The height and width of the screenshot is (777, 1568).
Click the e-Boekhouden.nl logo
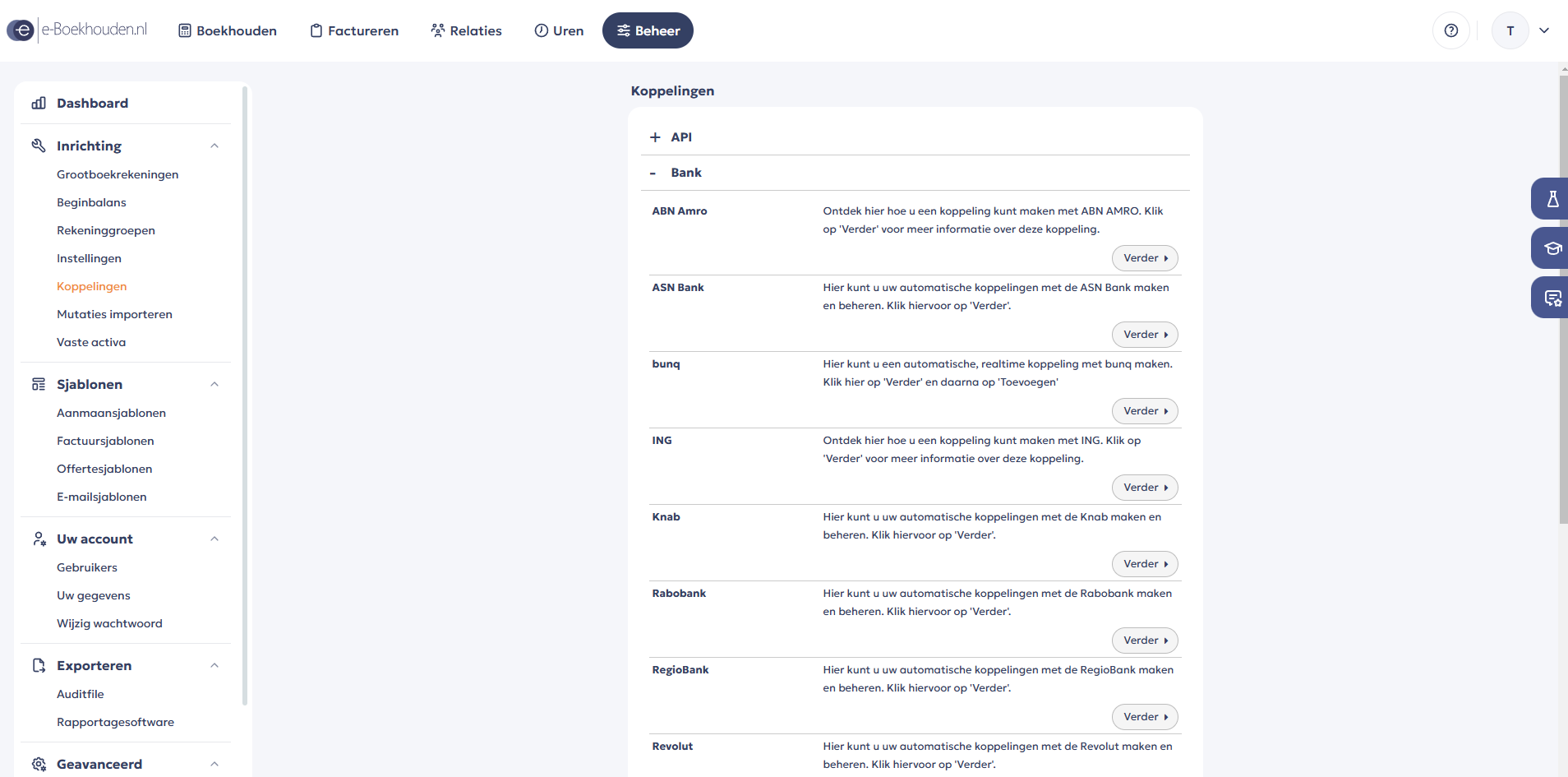(x=77, y=30)
